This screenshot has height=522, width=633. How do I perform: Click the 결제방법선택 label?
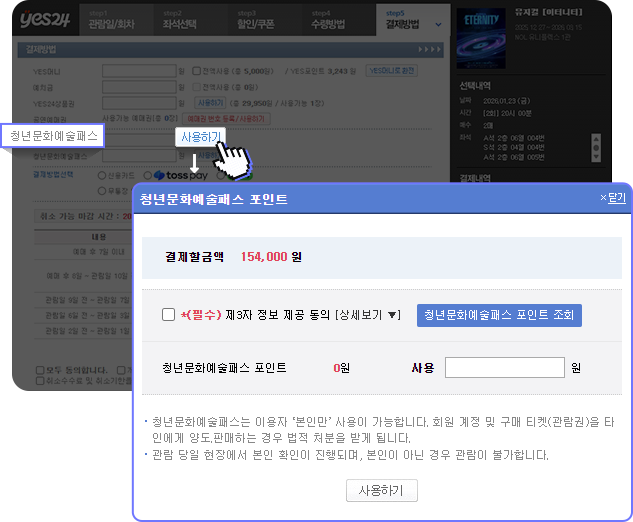coord(53,174)
